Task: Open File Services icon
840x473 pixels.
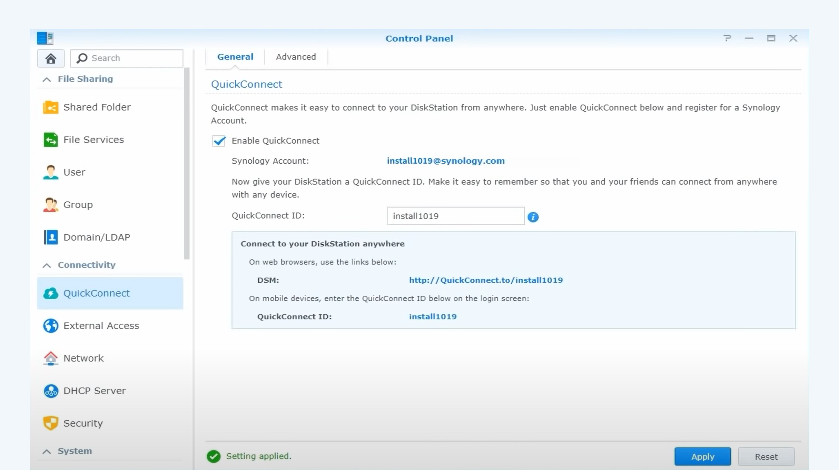Action: 51,140
